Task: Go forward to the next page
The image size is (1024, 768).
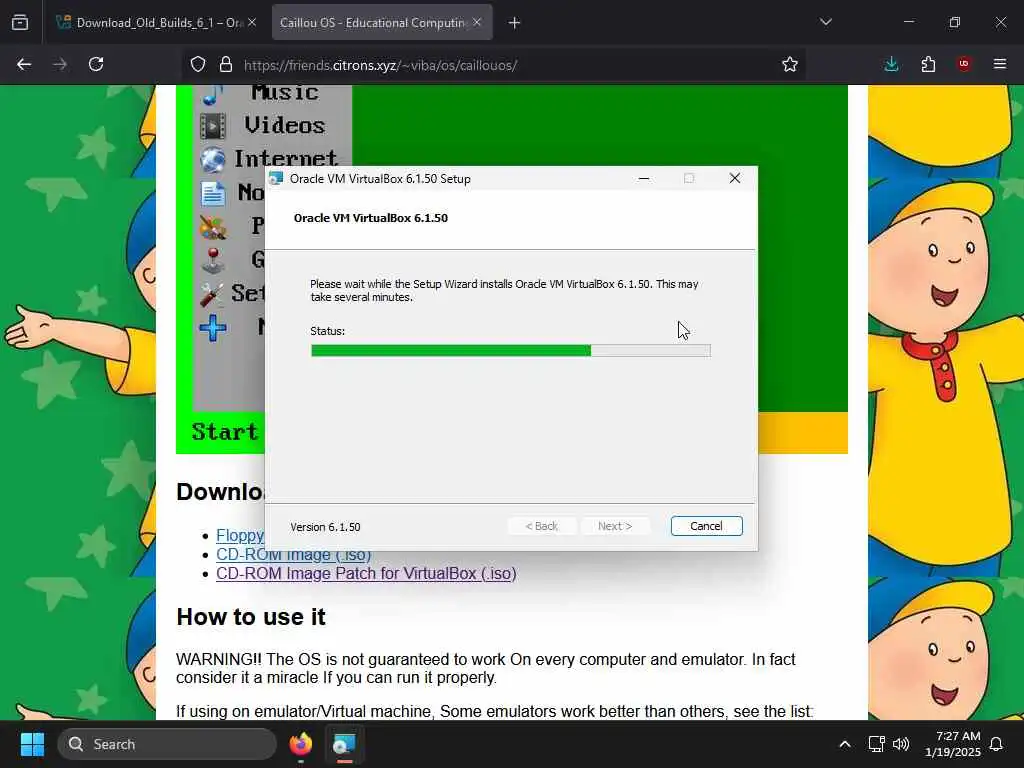Action: click(60, 65)
